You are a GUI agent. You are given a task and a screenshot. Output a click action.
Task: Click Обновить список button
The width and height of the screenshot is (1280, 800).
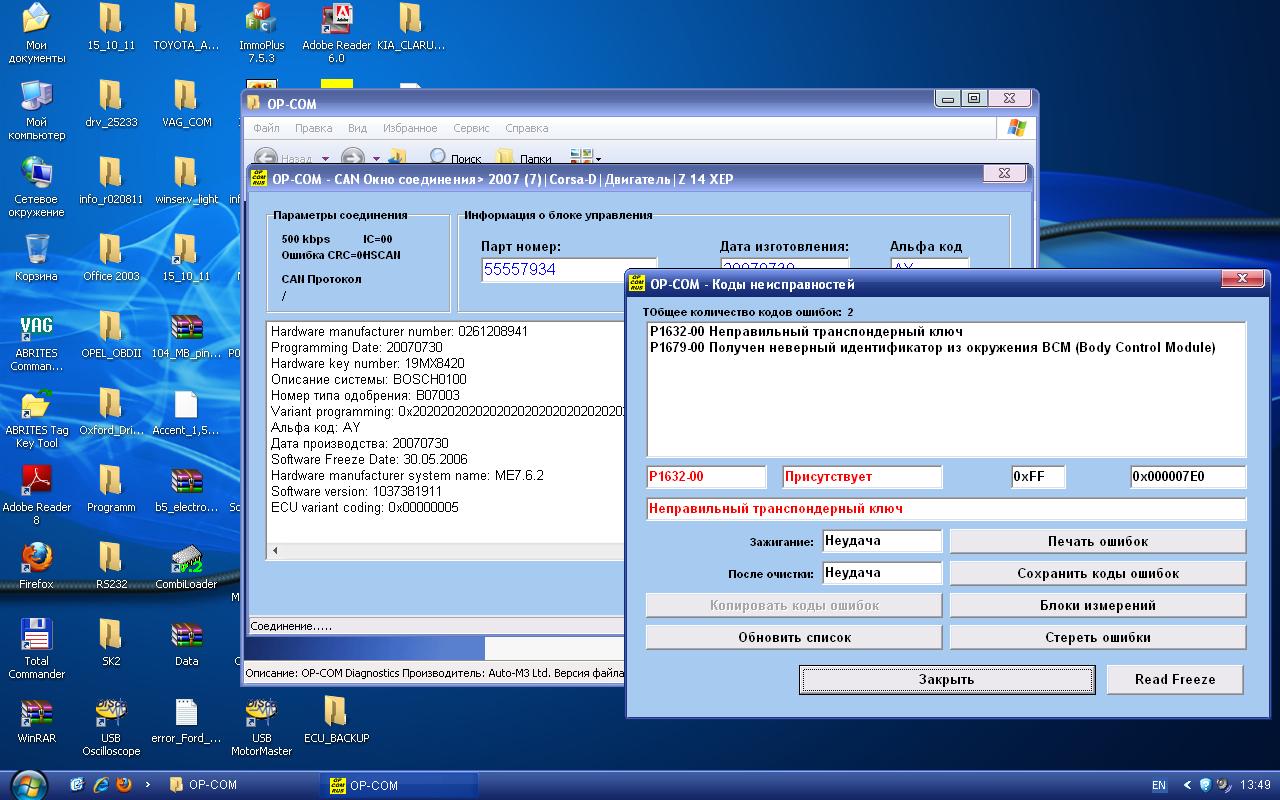click(794, 637)
